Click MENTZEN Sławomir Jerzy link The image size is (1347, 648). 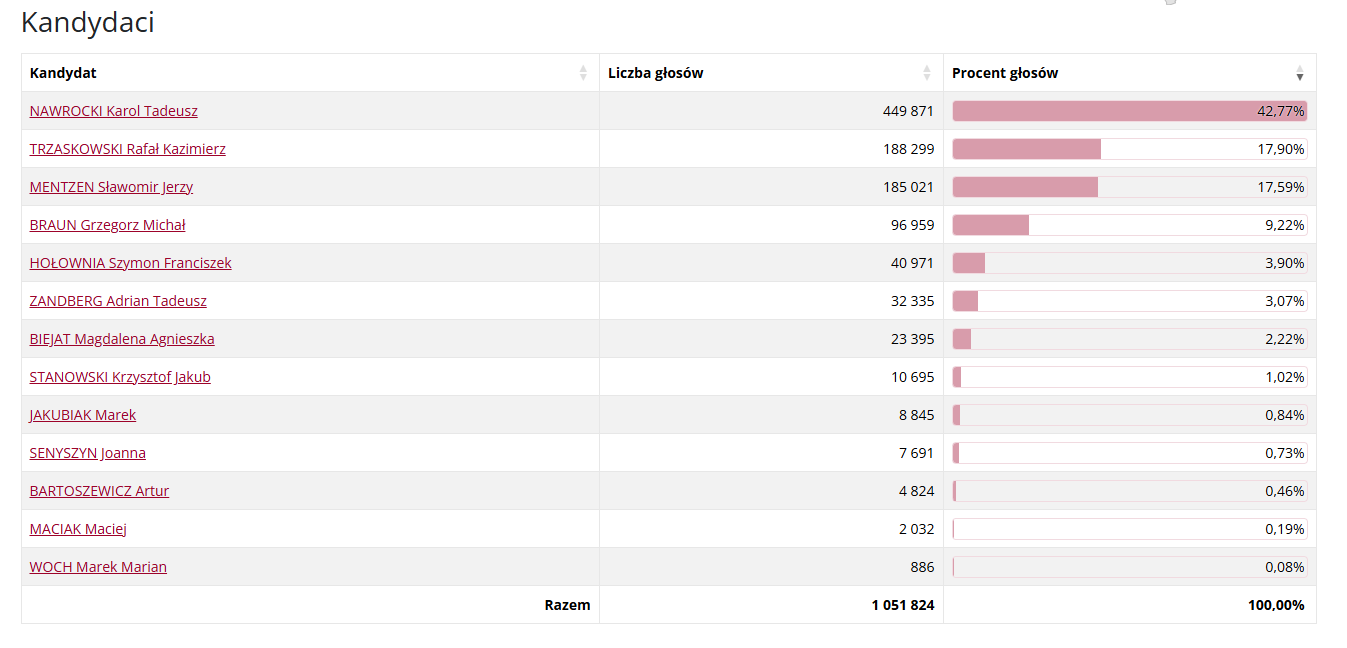click(x=111, y=187)
